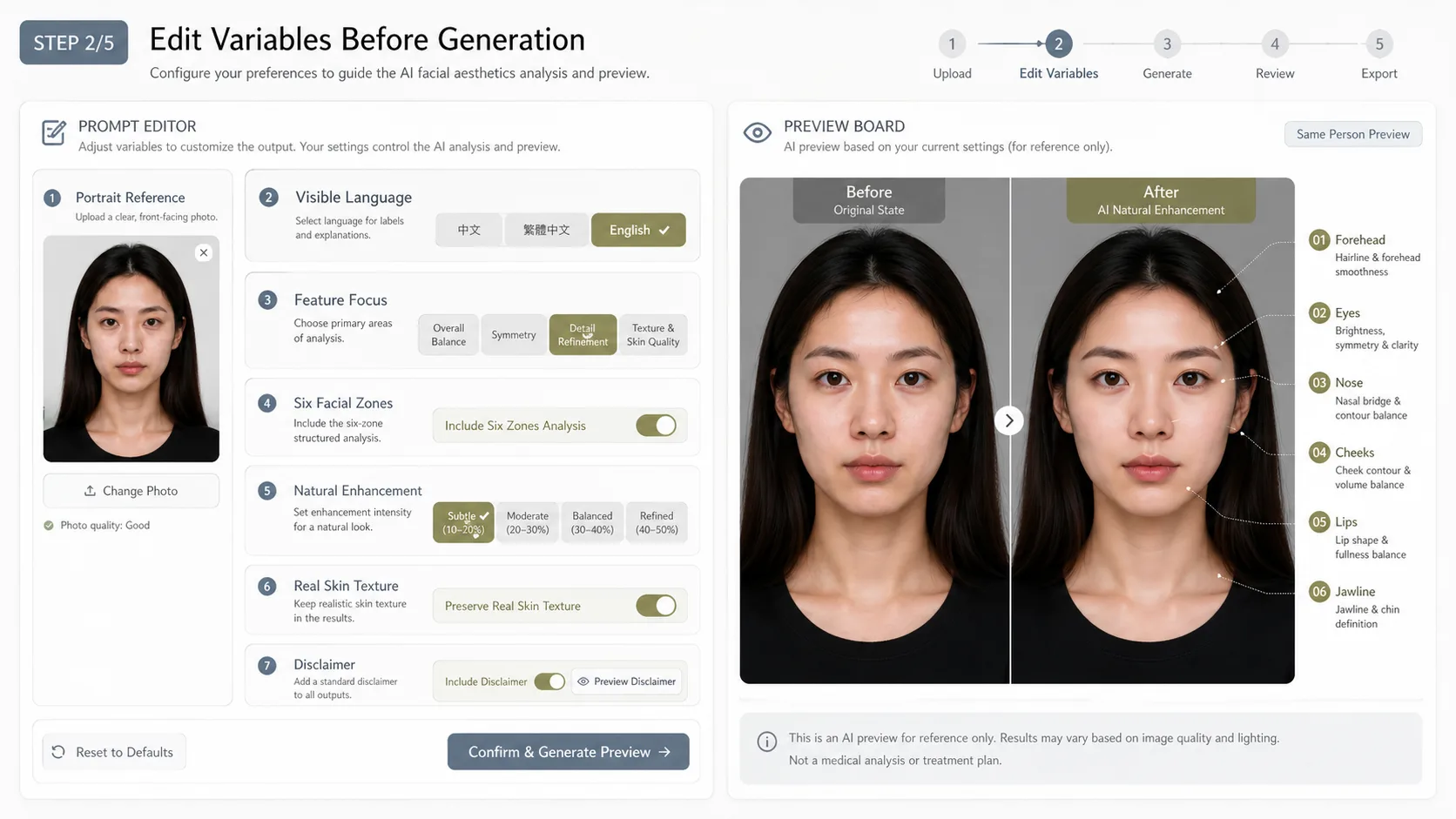Disable Preserve Real Skin Texture
This screenshot has height=819, width=1456.
tap(657, 606)
